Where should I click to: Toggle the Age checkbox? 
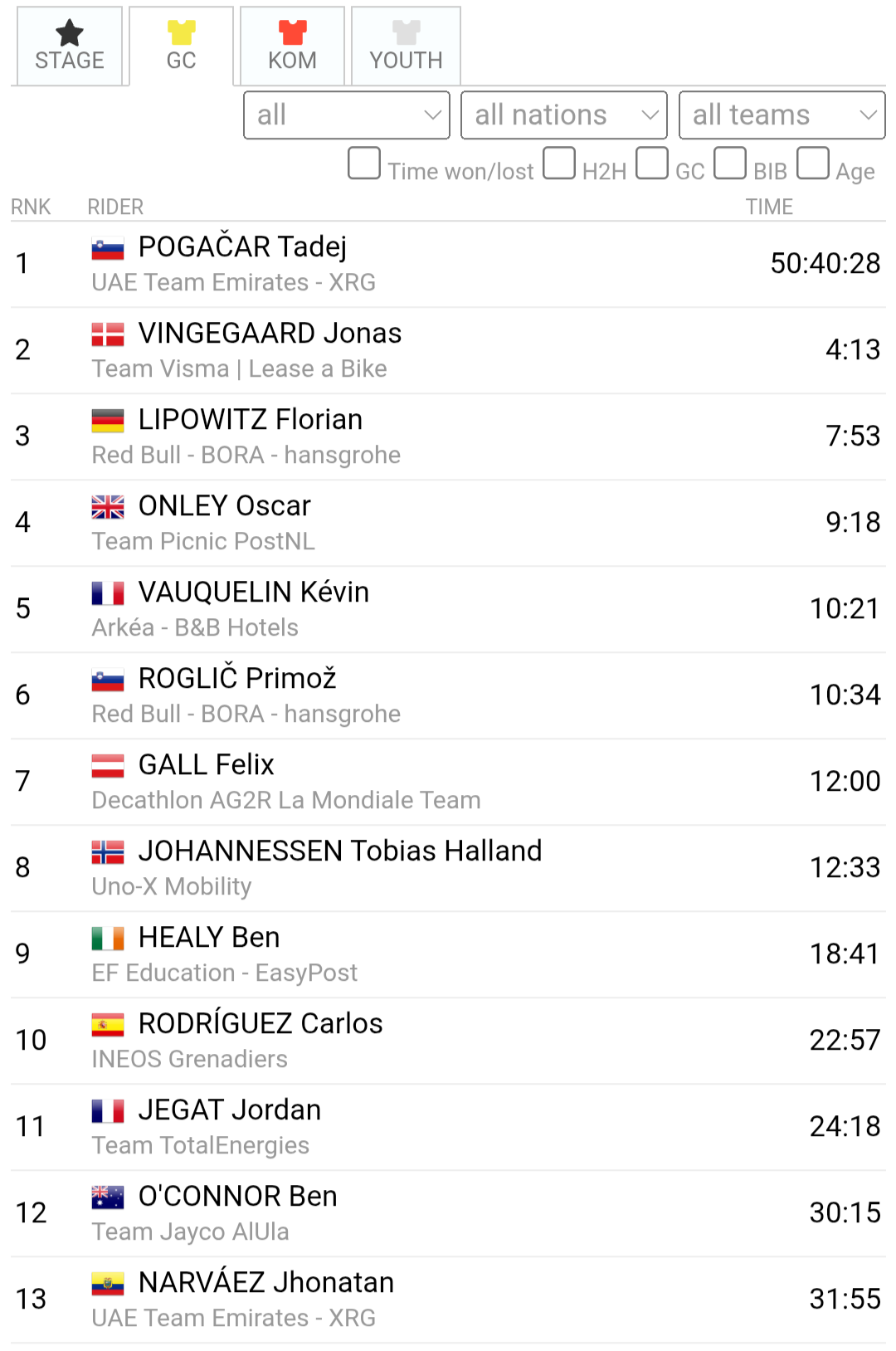(813, 163)
